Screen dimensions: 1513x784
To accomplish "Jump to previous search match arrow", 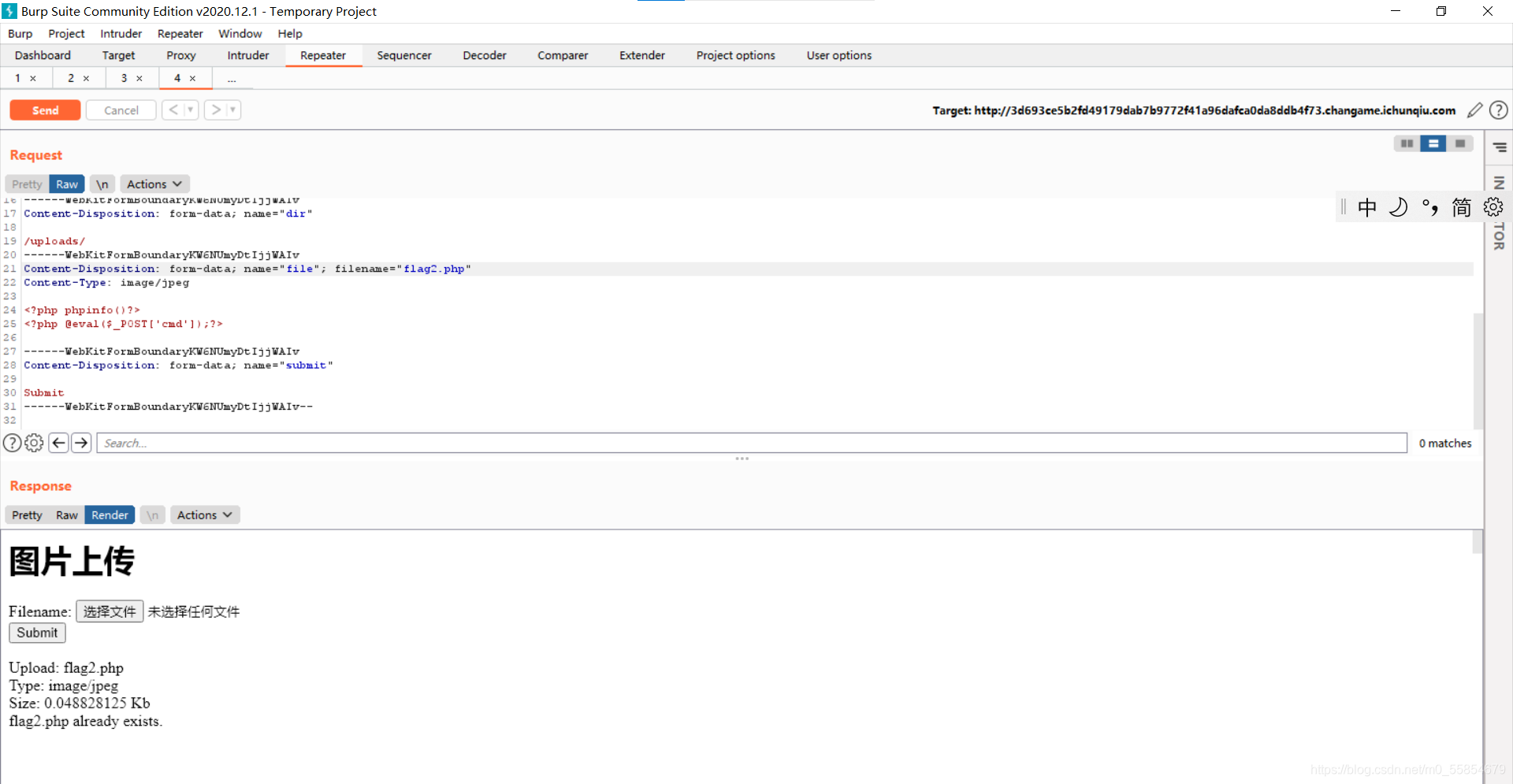I will (x=58, y=443).
